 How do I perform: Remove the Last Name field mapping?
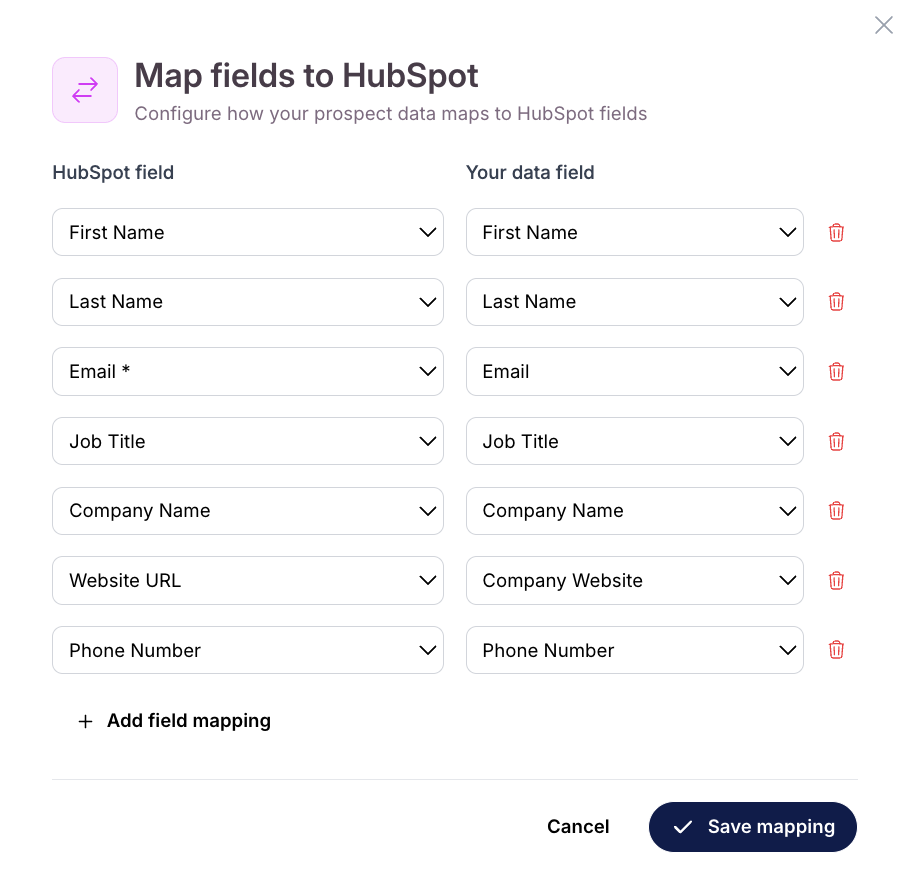[836, 302]
